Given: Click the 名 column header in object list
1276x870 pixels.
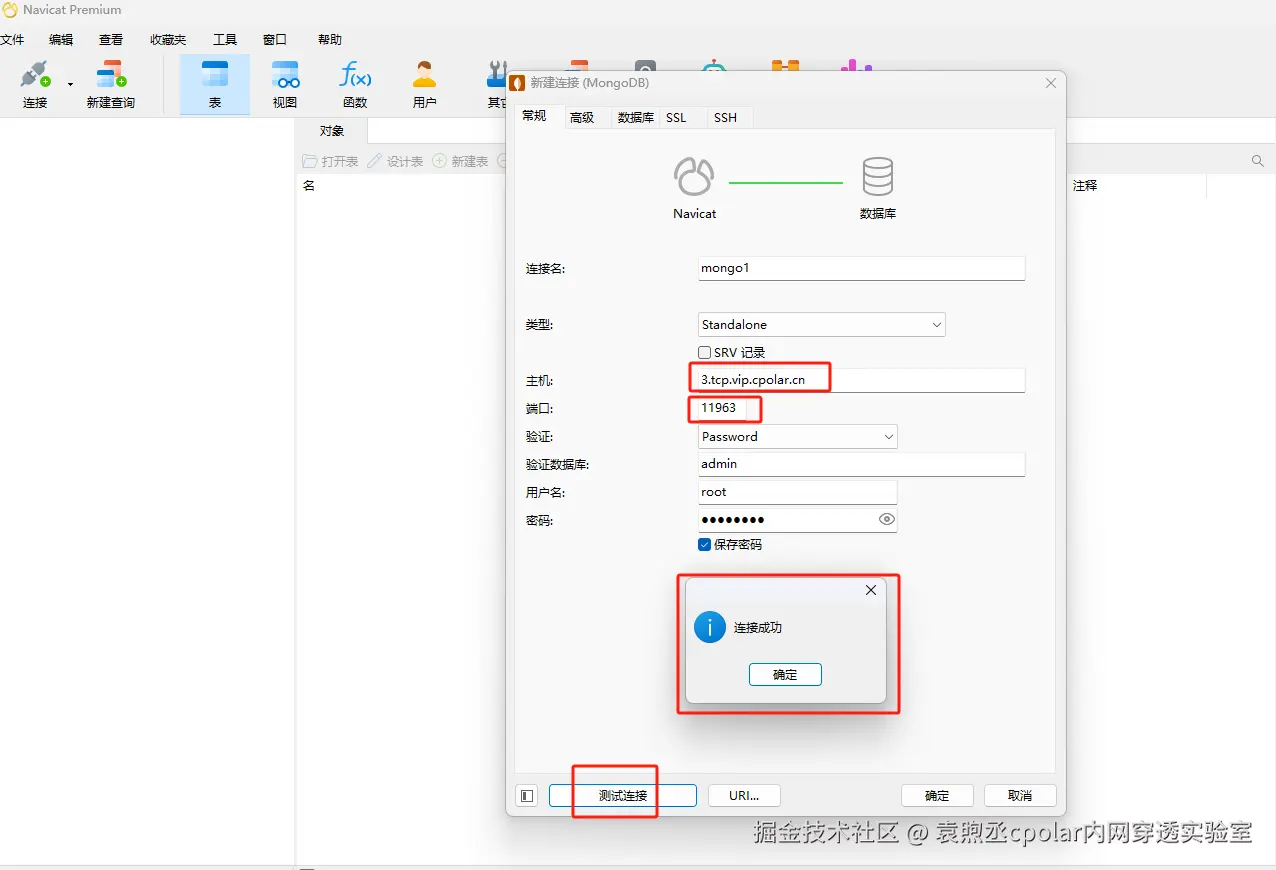Looking at the screenshot, I should point(309,186).
